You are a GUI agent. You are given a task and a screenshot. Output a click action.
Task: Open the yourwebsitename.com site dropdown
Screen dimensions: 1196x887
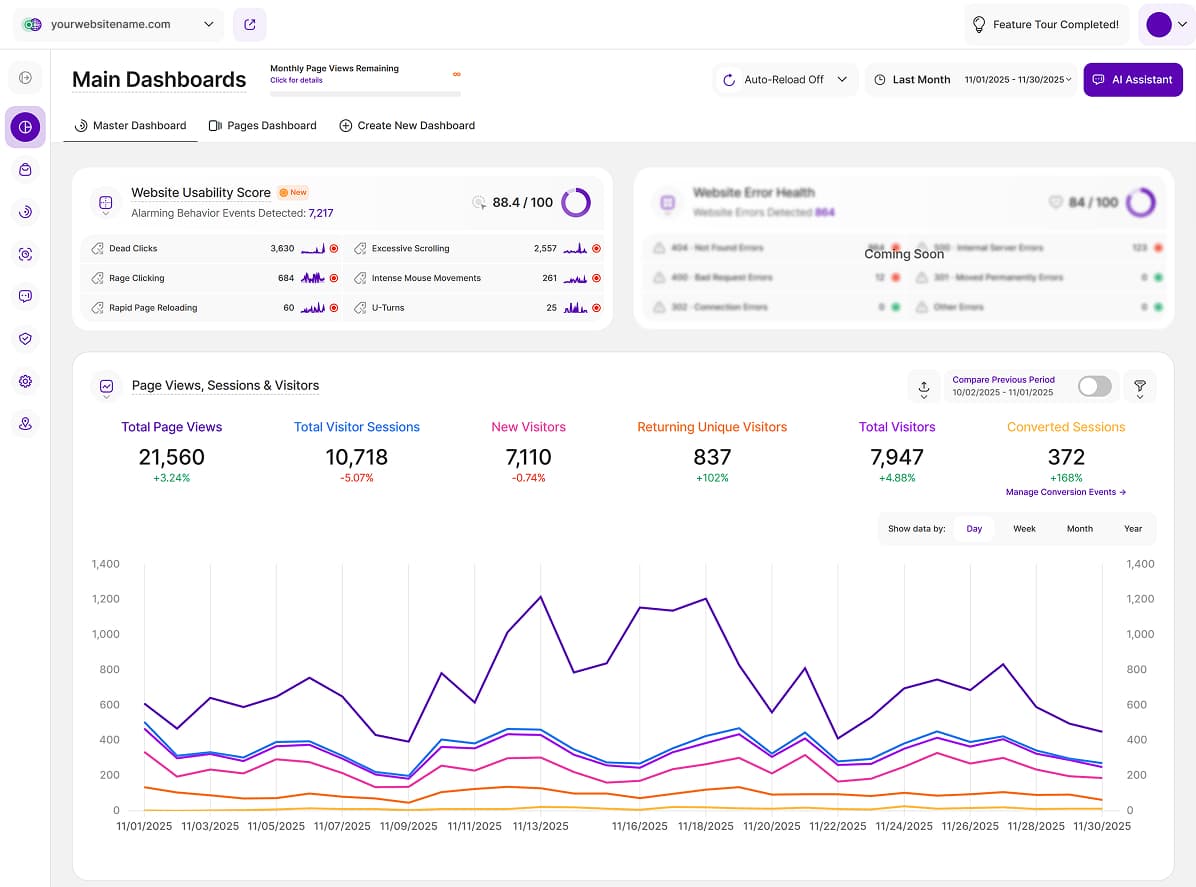pos(120,24)
